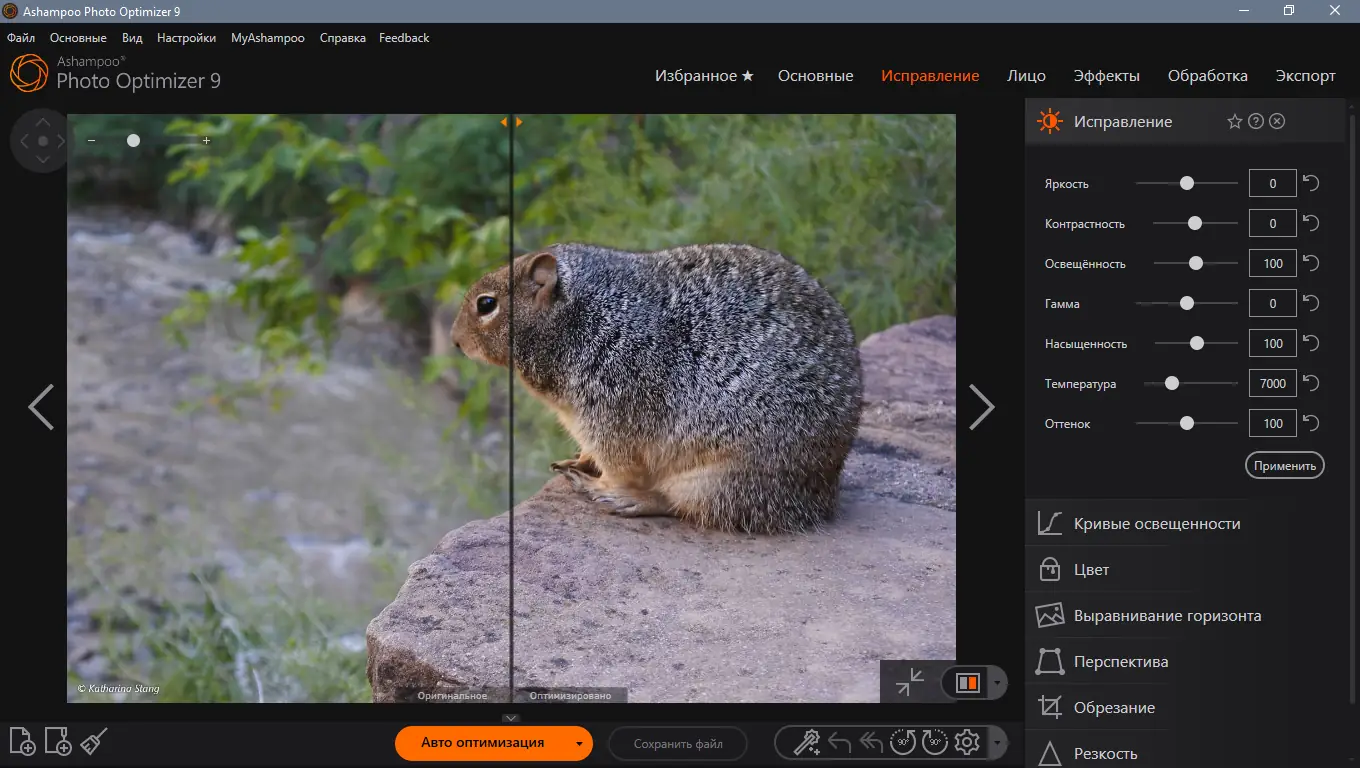Reset Температура with its undo arrow

[1311, 383]
